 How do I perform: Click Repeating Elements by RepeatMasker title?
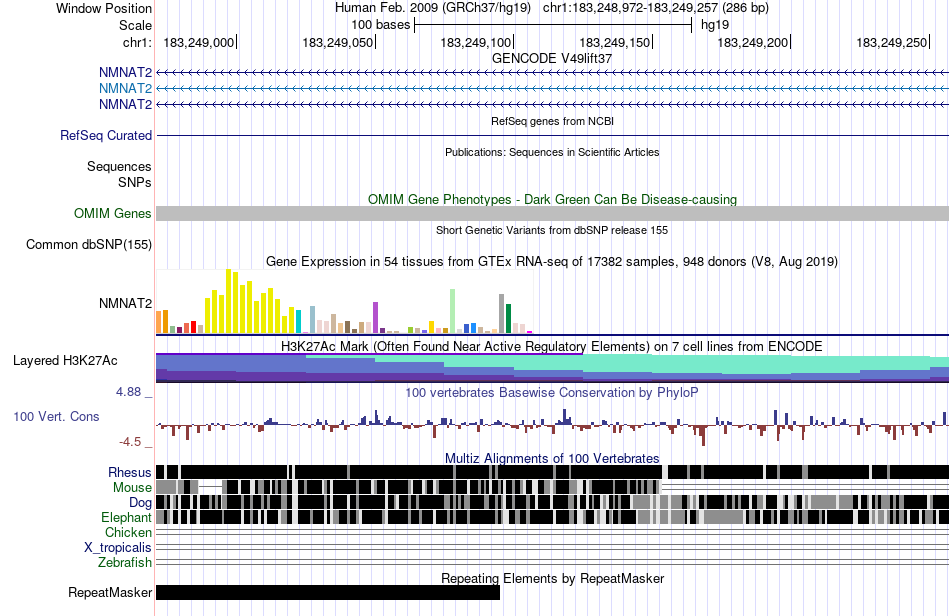point(552,578)
